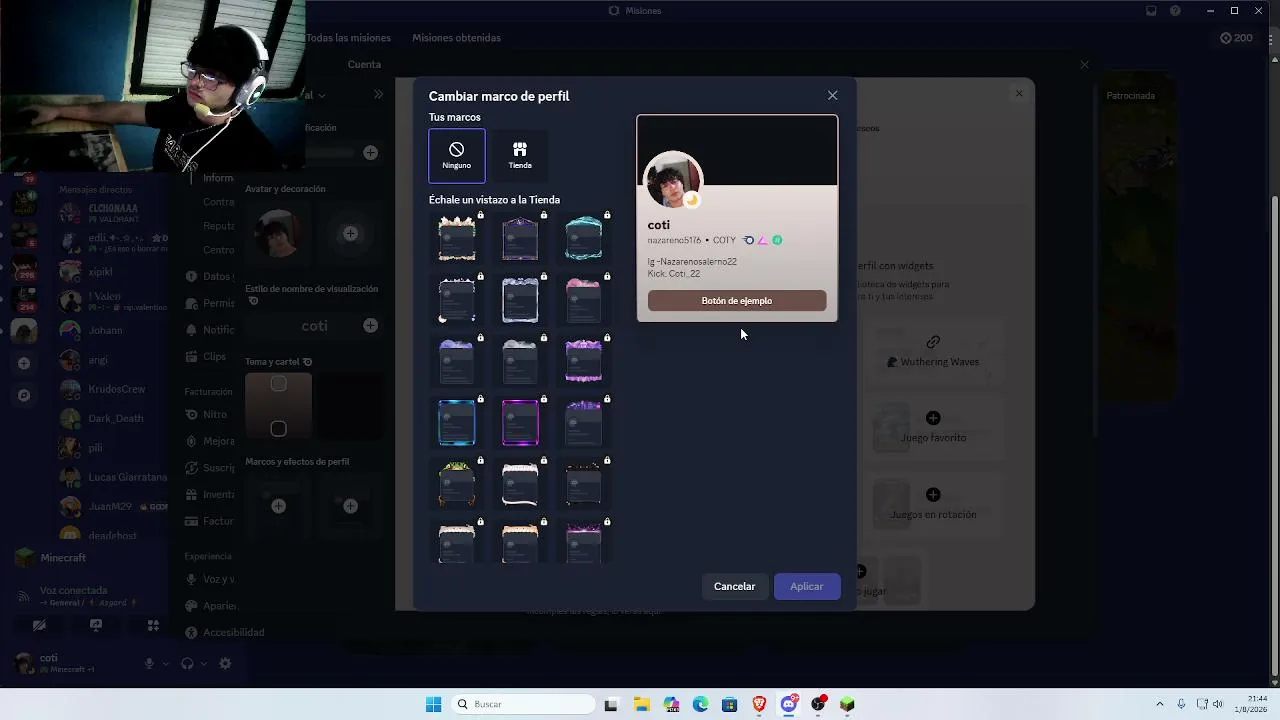Select the pink blossom frame thumbnail
The image size is (1280, 720).
[583, 300]
